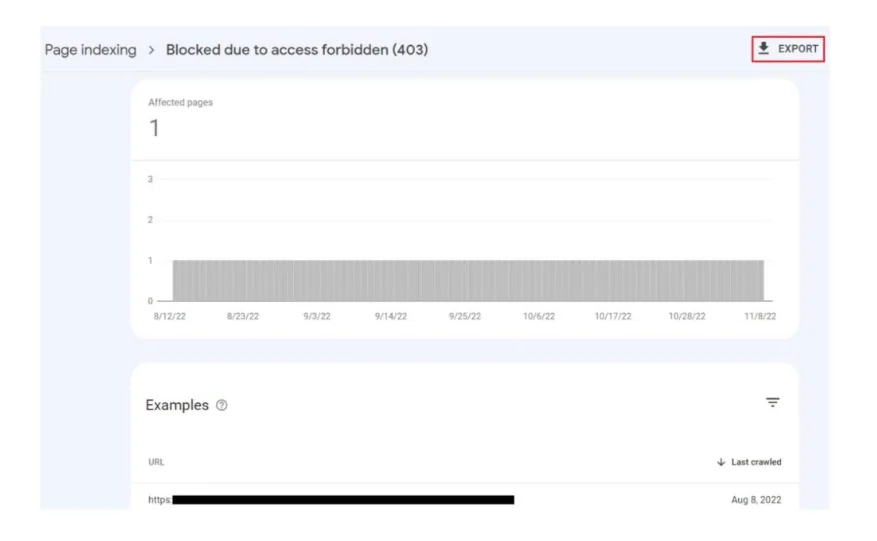Viewport: 877px width, 541px height.
Task: Open the filter rows icon
Action: (x=772, y=402)
